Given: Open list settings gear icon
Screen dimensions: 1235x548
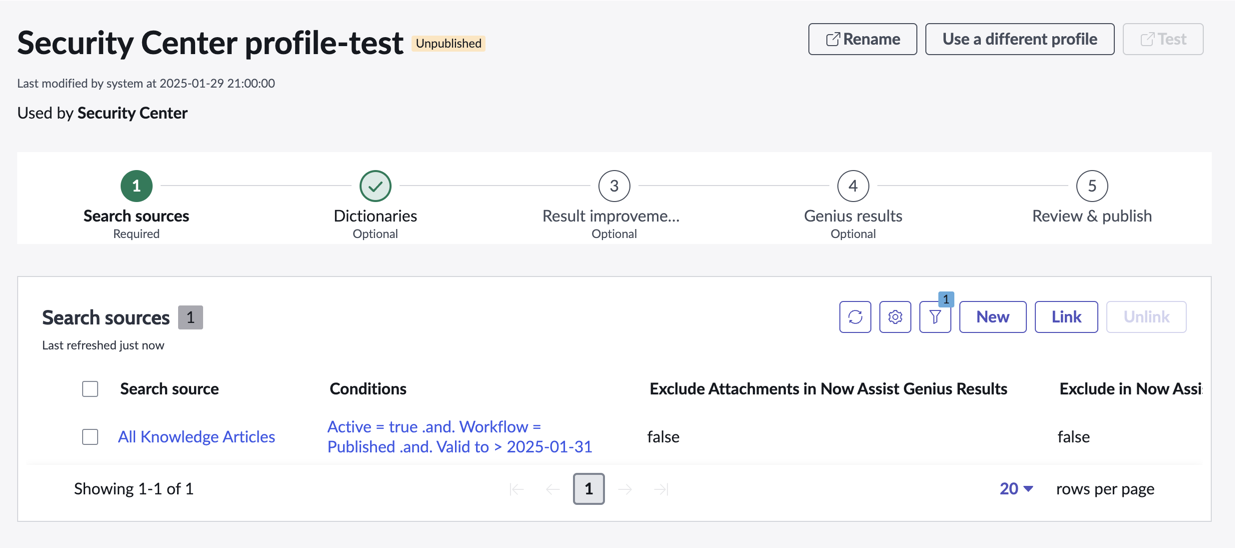Looking at the screenshot, I should (895, 317).
